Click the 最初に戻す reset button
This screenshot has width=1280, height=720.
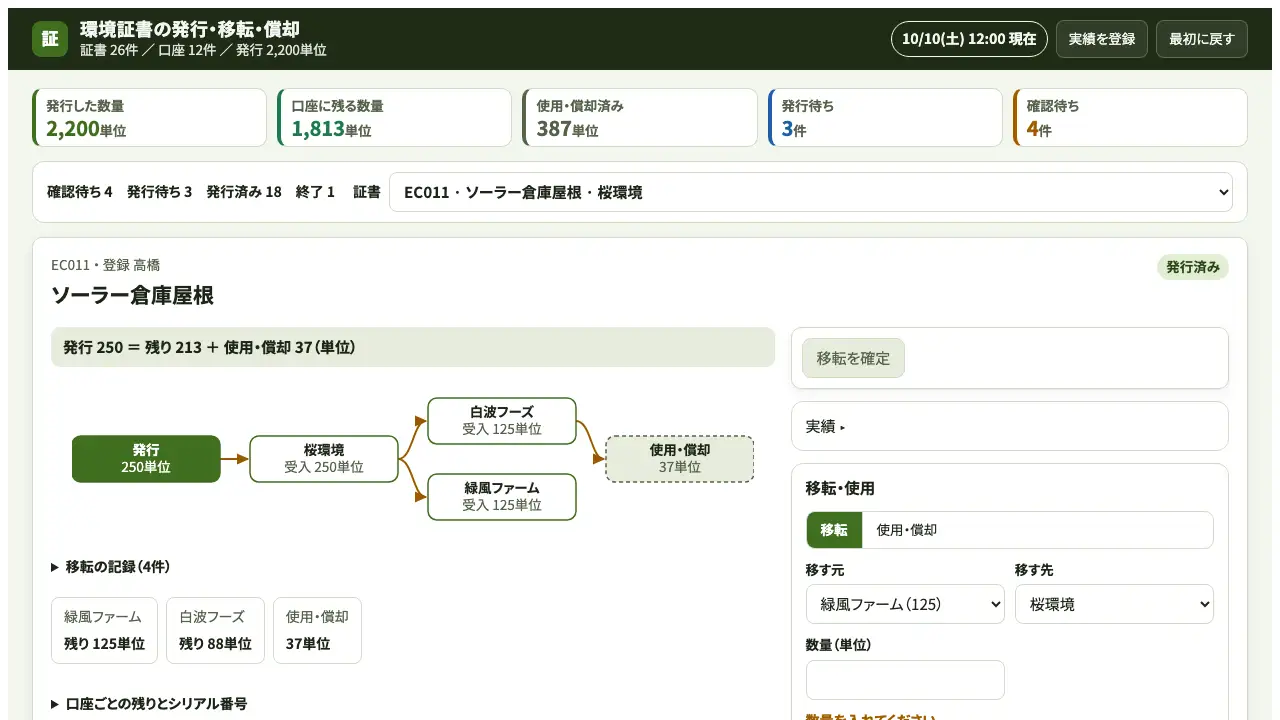(1202, 39)
